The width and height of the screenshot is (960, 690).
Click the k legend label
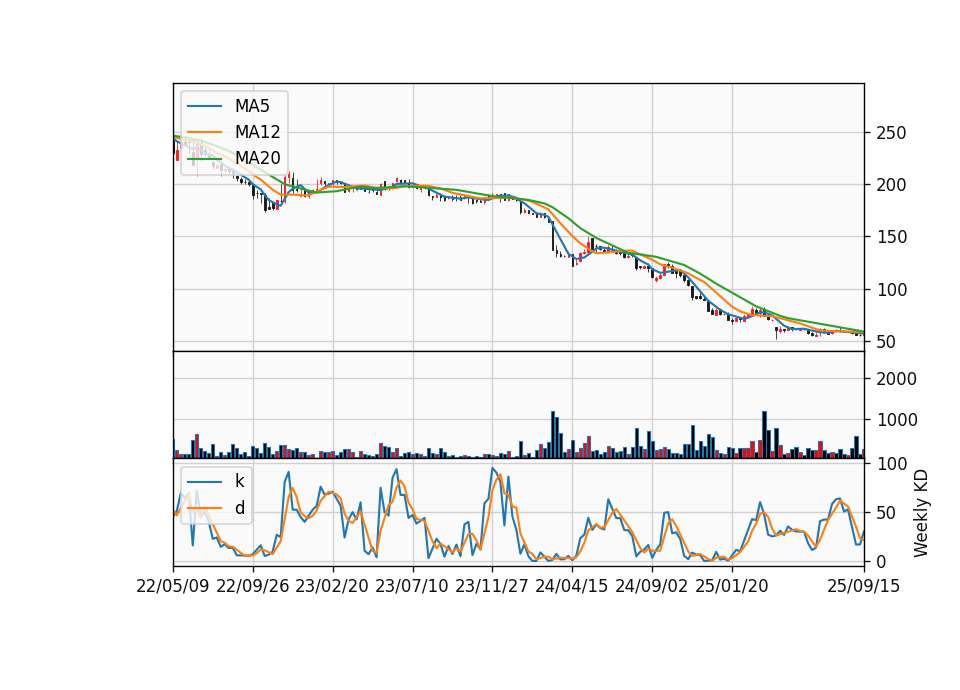click(x=239, y=481)
